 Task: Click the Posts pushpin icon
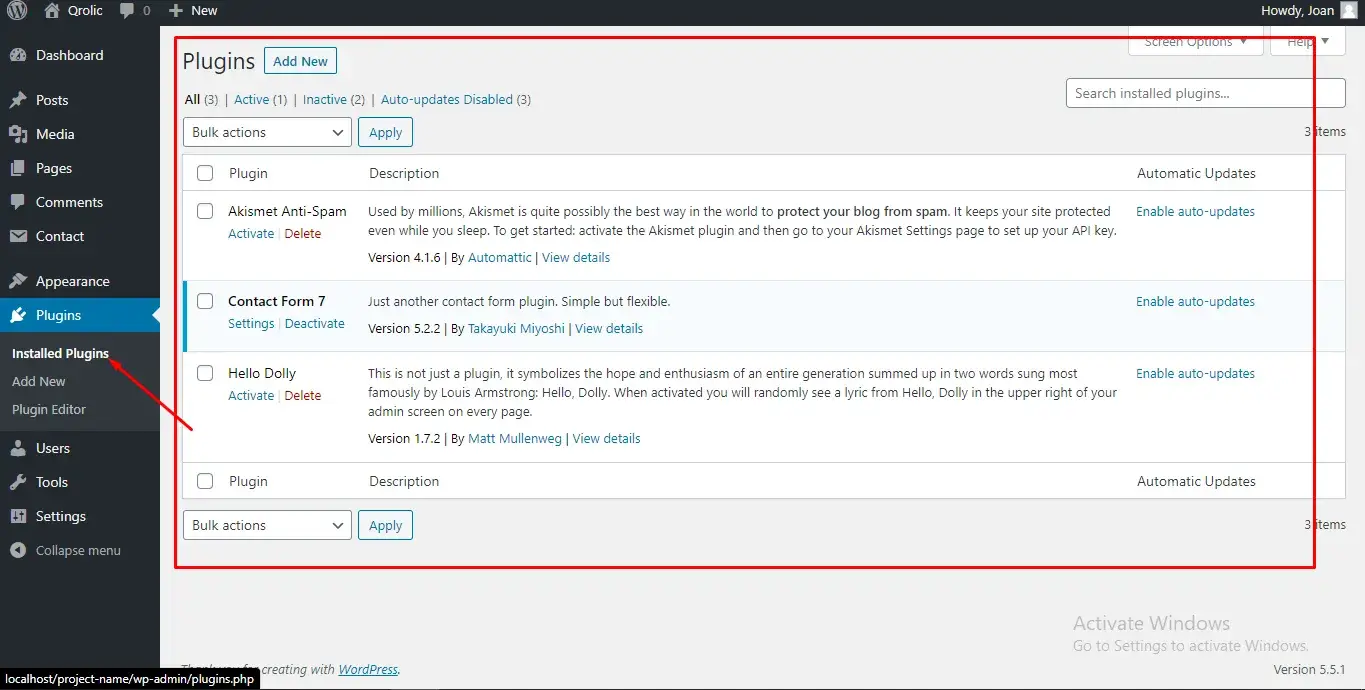[18, 100]
